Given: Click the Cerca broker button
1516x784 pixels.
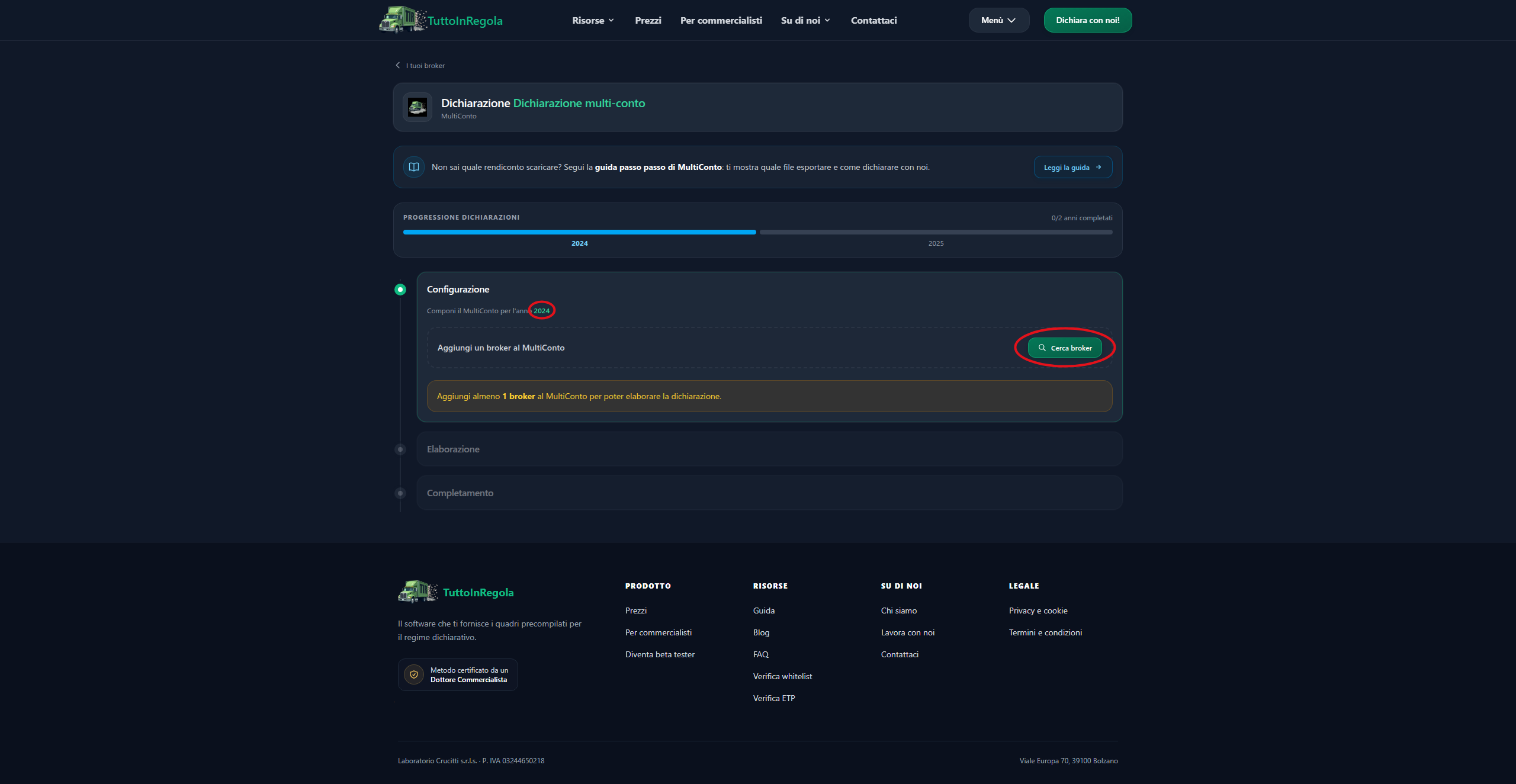Looking at the screenshot, I should click(x=1065, y=348).
